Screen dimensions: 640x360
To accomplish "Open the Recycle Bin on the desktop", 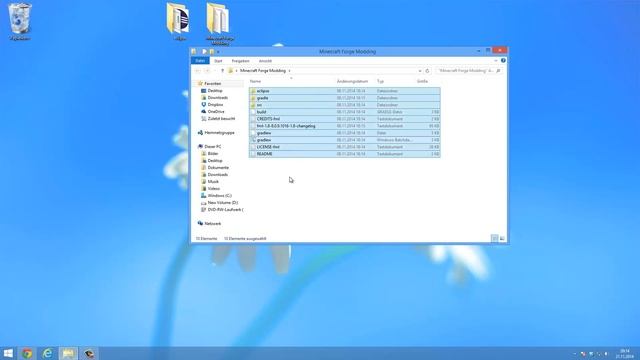I will click(x=19, y=21).
